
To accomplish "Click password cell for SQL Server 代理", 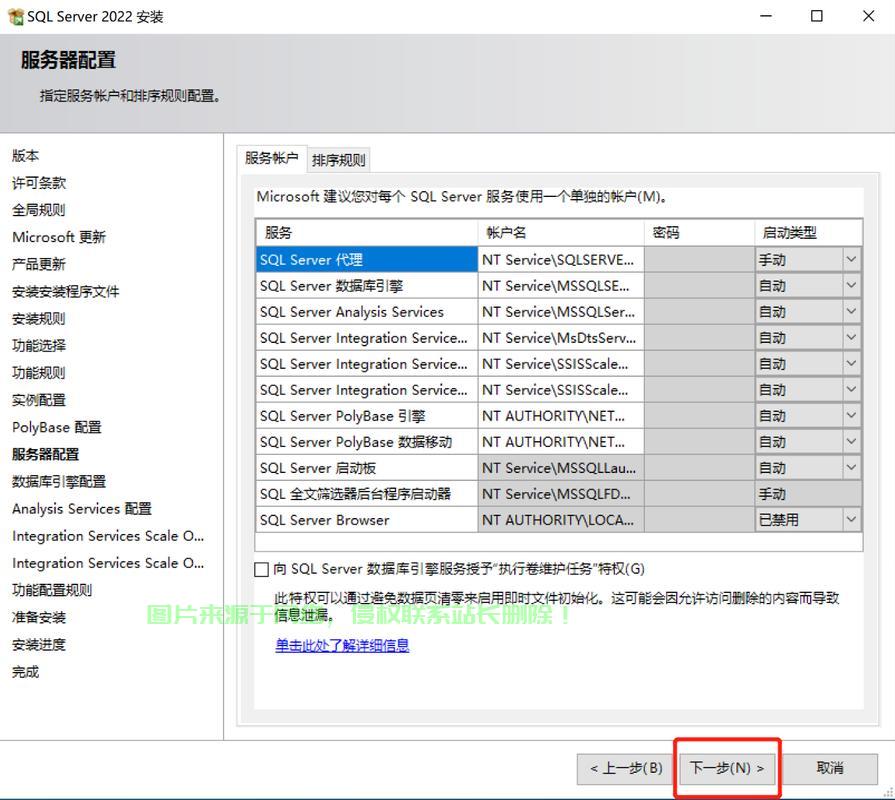I will pos(699,260).
